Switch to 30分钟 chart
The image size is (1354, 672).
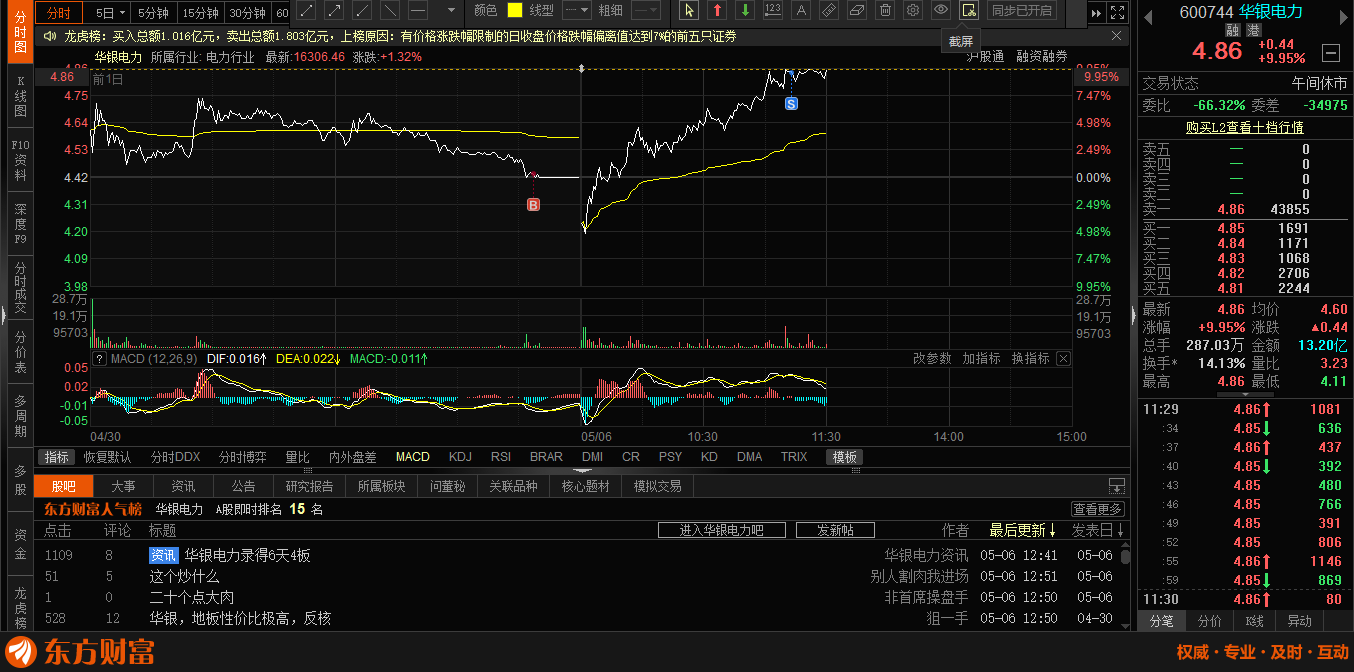[246, 12]
